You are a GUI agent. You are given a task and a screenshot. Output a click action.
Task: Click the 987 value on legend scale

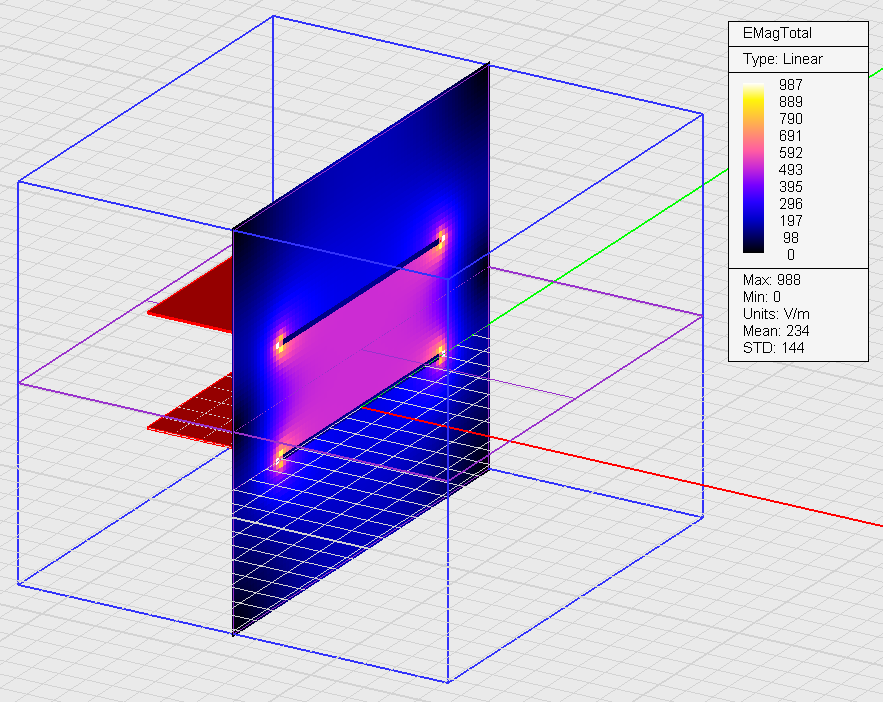791,85
